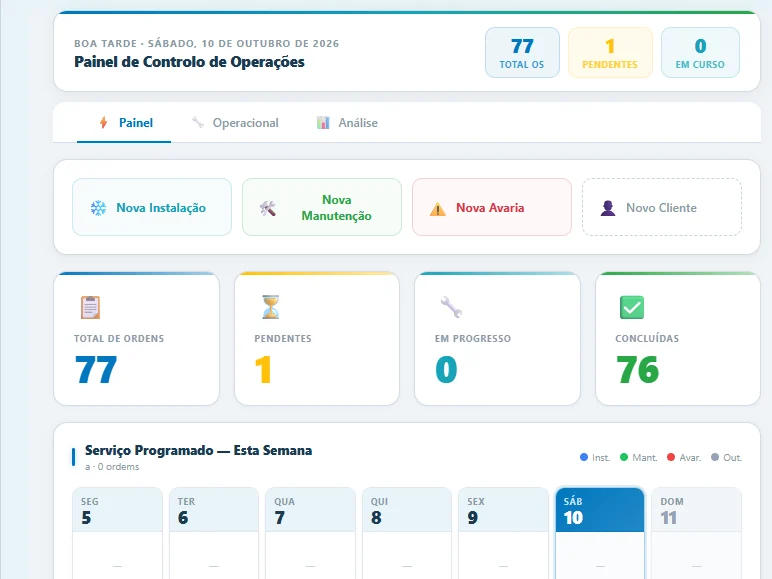Add a Novo Cliente
The width and height of the screenshot is (772, 579).
662,207
